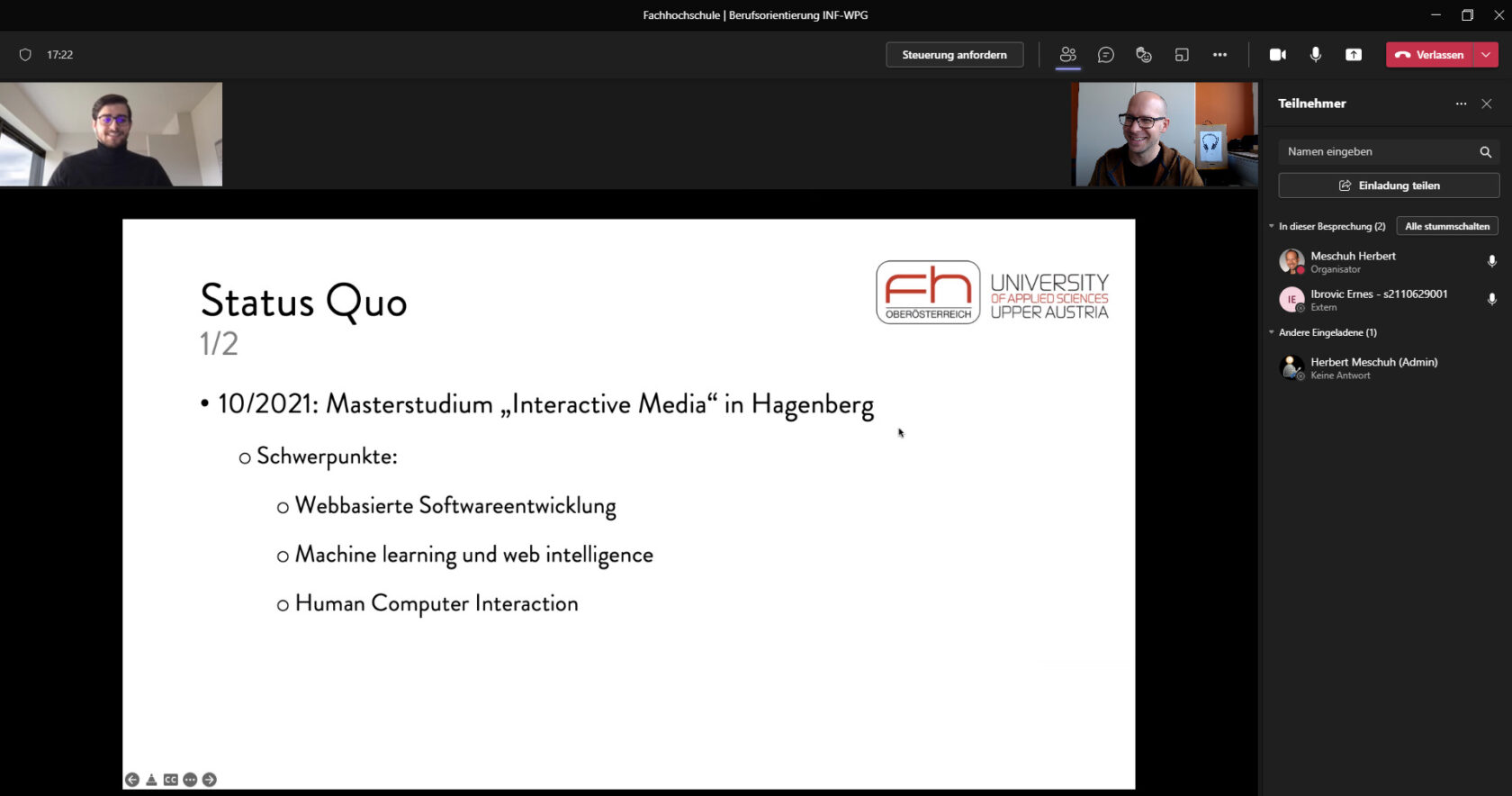
Task: Collapse the 'In dieser Besprechung' section
Action: click(1272, 226)
